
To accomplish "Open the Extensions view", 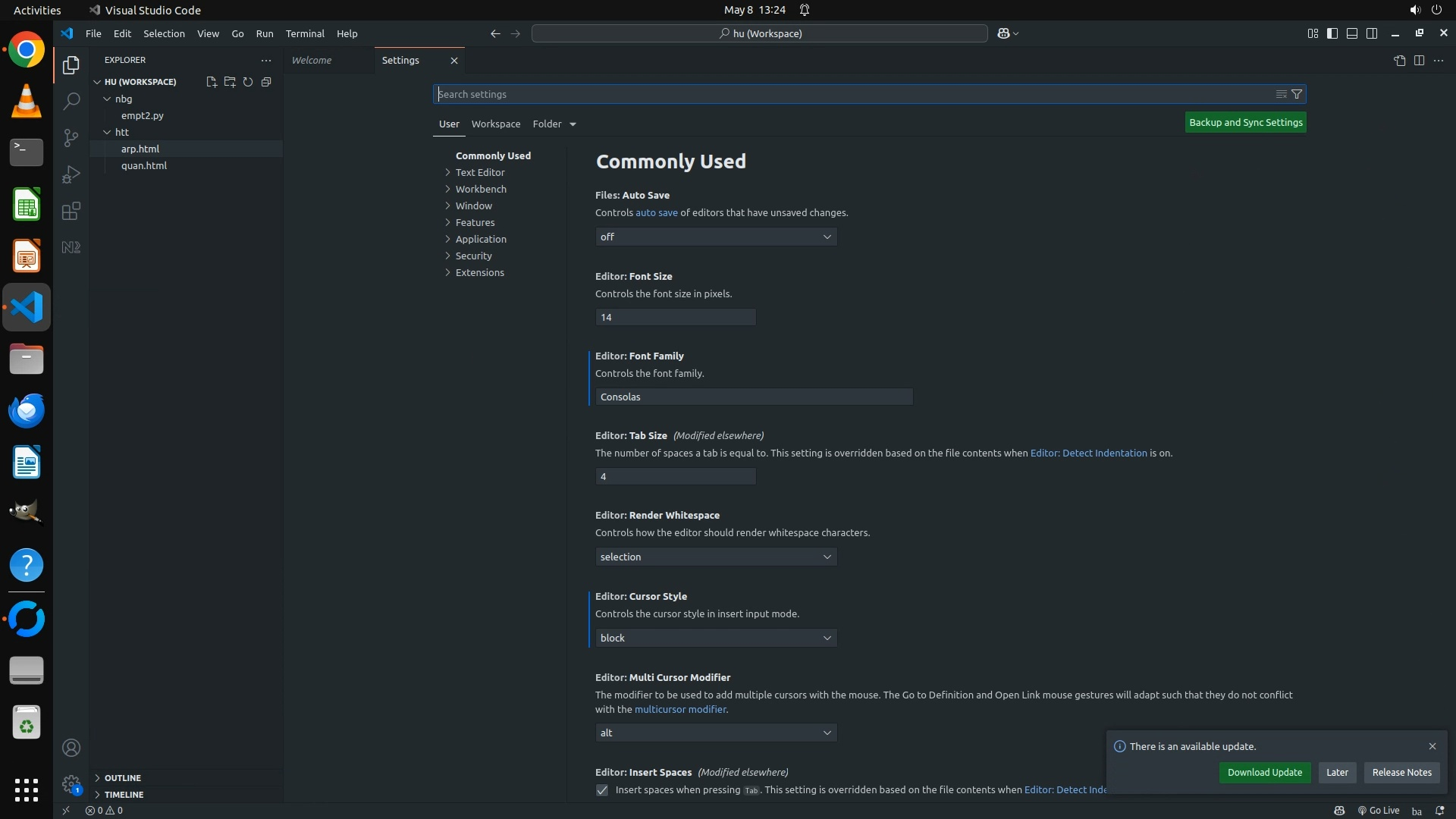I will pyautogui.click(x=71, y=211).
